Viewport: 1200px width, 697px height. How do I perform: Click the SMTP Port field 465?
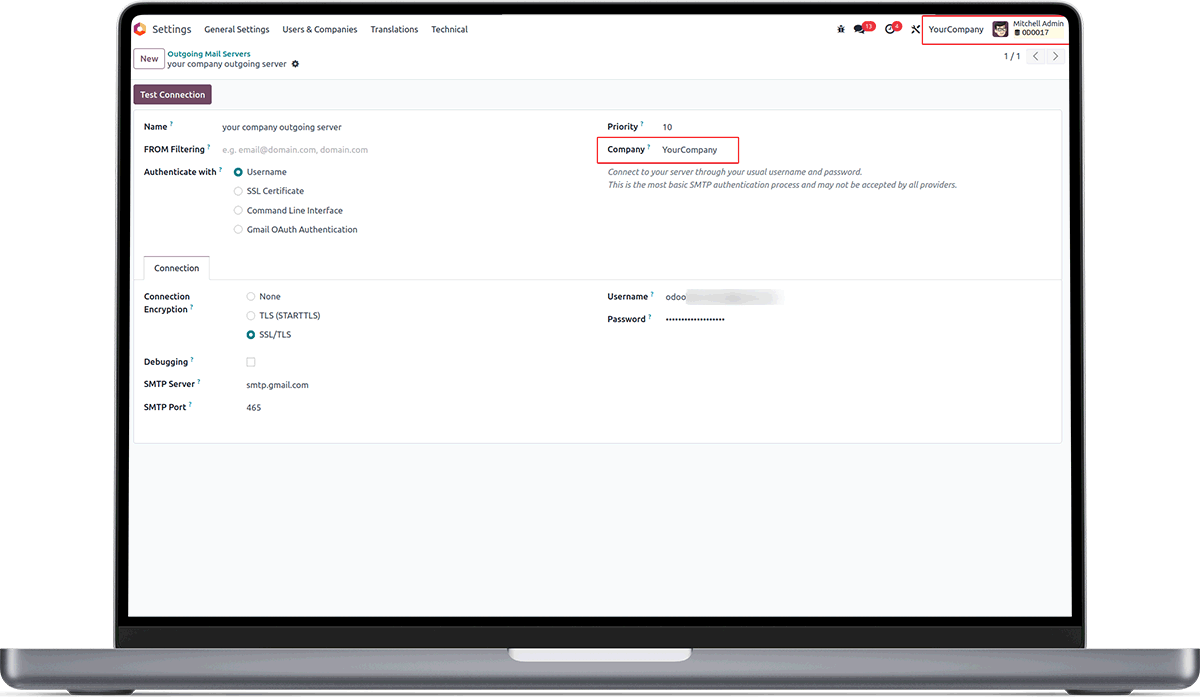[254, 408]
